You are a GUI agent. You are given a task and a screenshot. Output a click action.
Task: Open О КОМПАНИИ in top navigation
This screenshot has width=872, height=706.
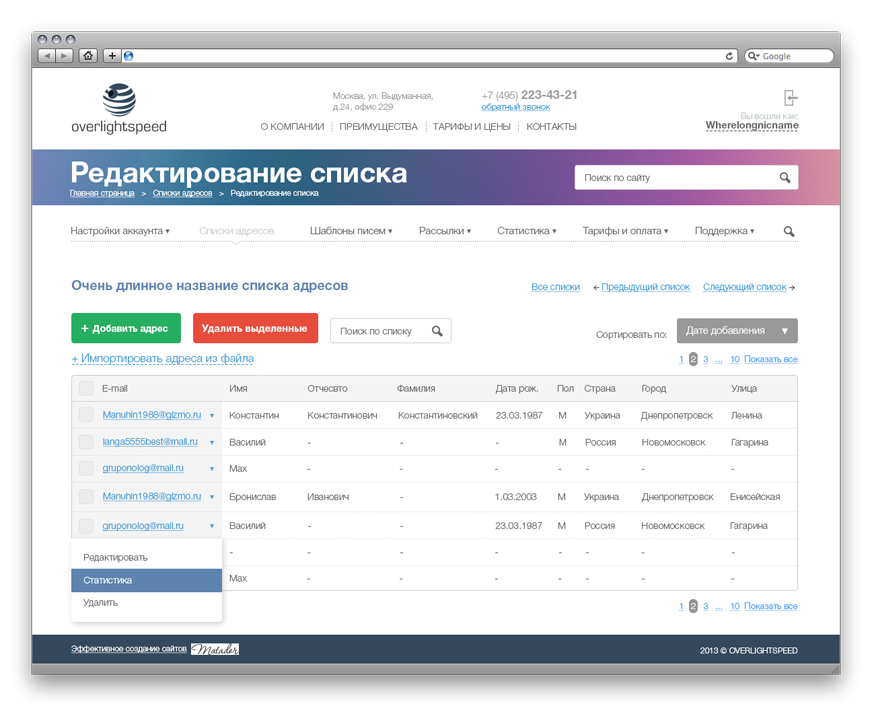pyautogui.click(x=292, y=127)
